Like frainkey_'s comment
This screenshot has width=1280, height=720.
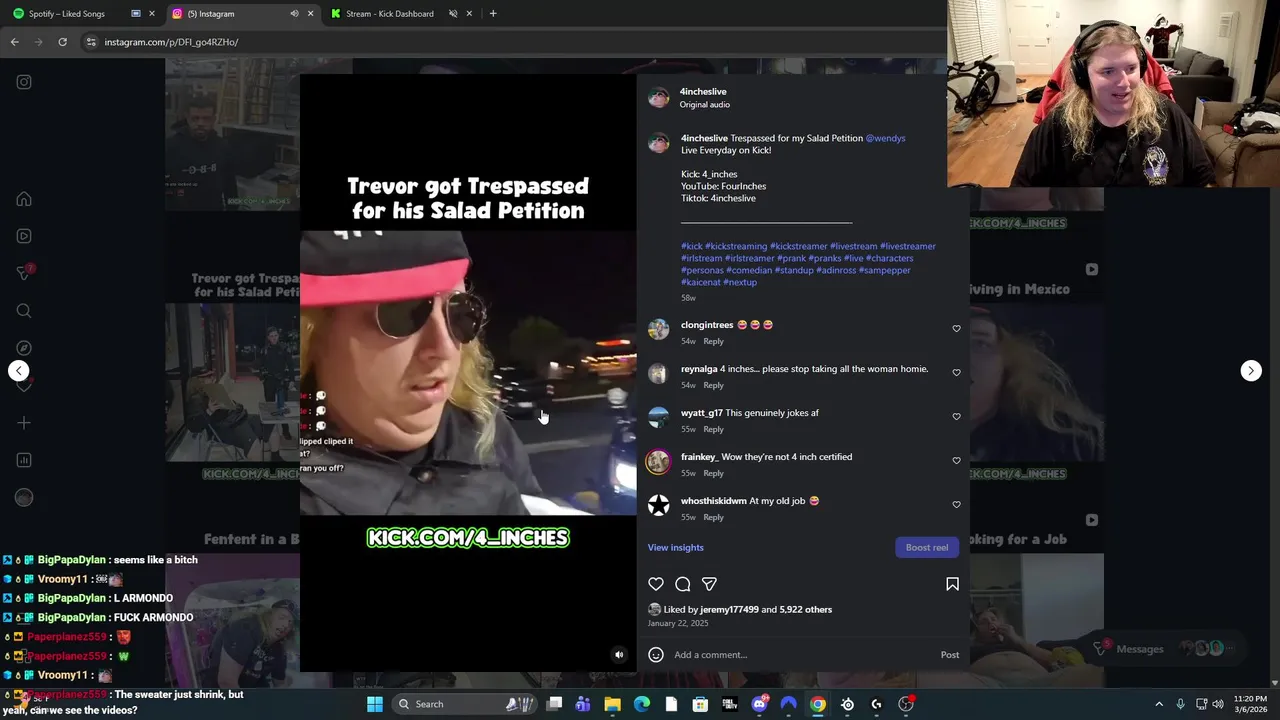click(x=956, y=461)
